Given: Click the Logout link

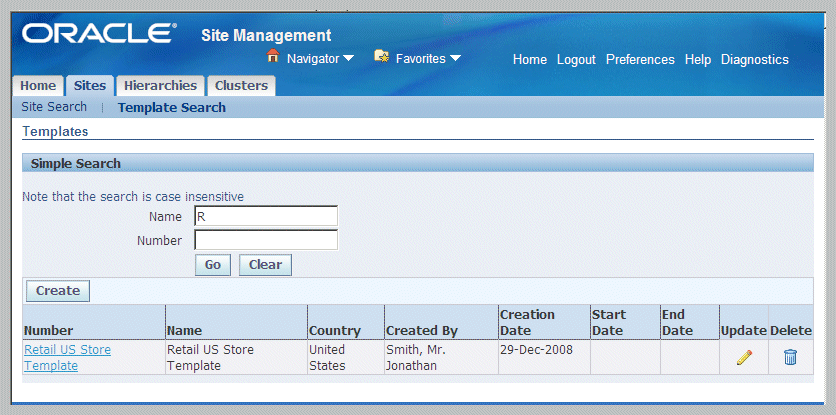Looking at the screenshot, I should [576, 59].
